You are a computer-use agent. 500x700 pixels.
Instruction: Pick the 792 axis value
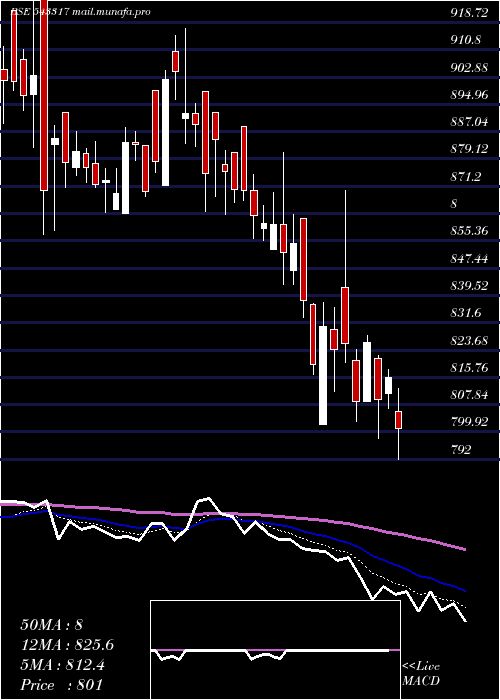tap(460, 450)
